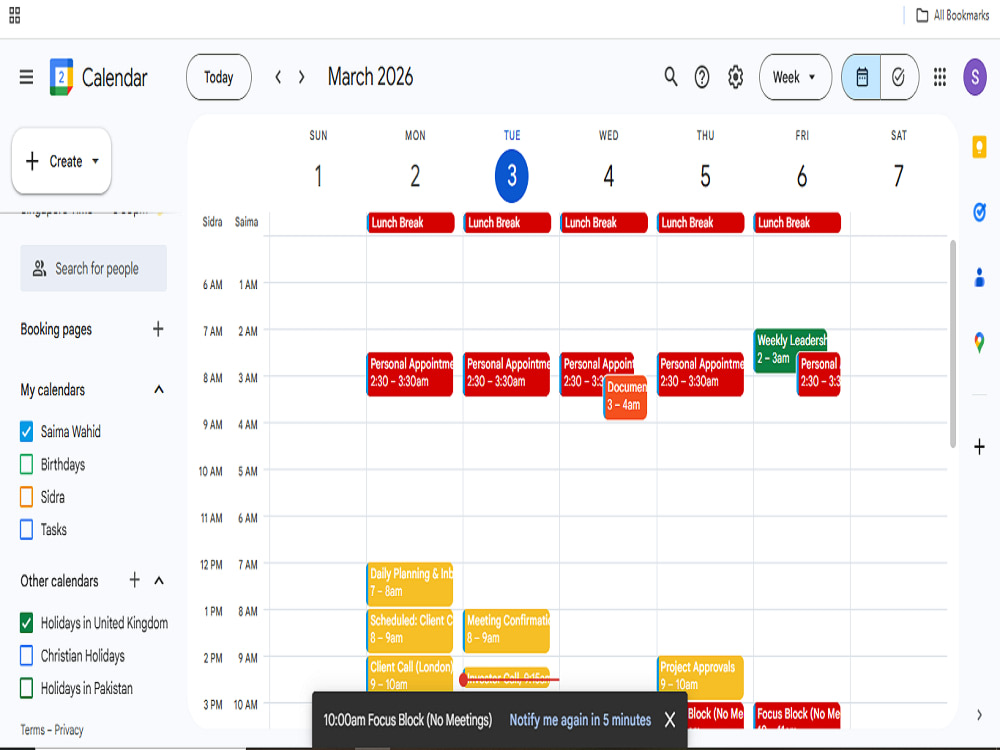Click the March 2026 title
1000x750 pixels.
pyautogui.click(x=371, y=77)
